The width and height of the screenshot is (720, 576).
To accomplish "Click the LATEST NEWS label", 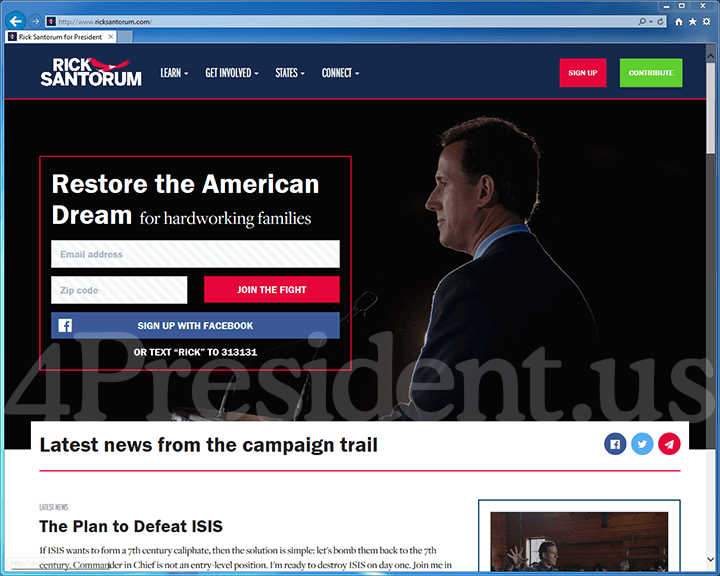I will click(x=54, y=507).
